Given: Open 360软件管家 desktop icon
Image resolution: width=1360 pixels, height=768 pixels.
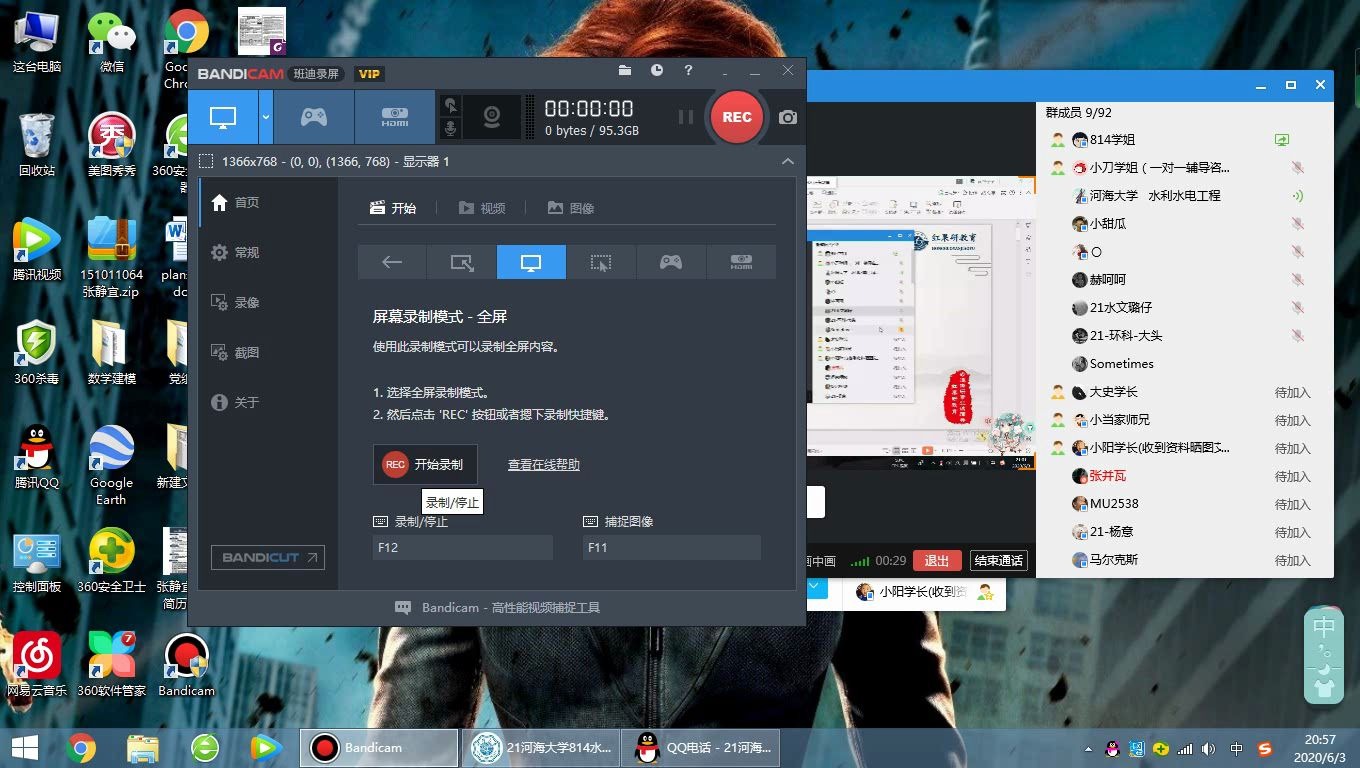Looking at the screenshot, I should 111,664.
